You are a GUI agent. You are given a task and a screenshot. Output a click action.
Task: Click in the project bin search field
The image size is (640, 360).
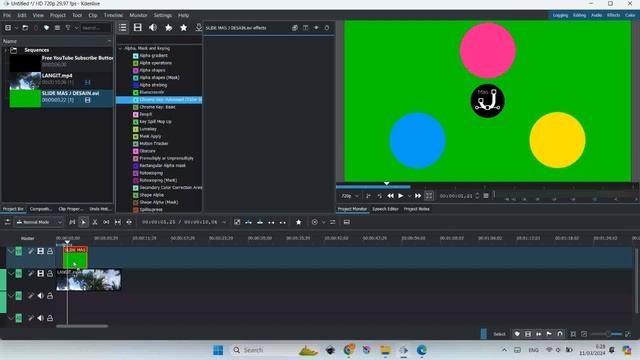tap(96, 28)
